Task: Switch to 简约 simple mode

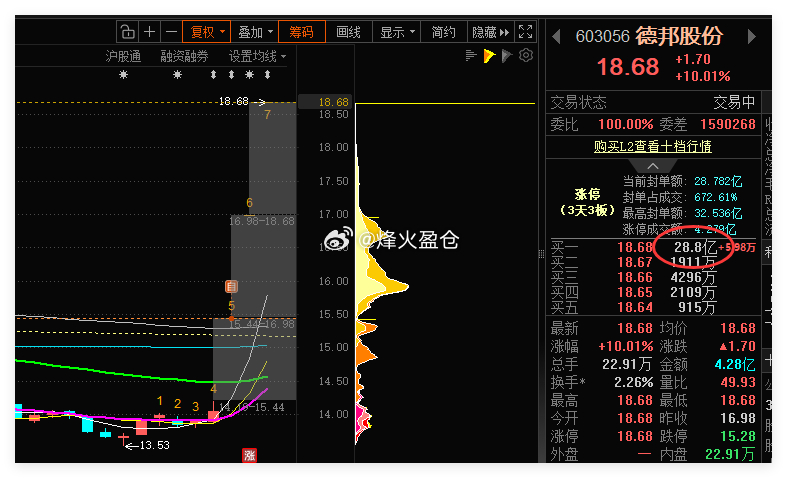Action: [x=444, y=32]
